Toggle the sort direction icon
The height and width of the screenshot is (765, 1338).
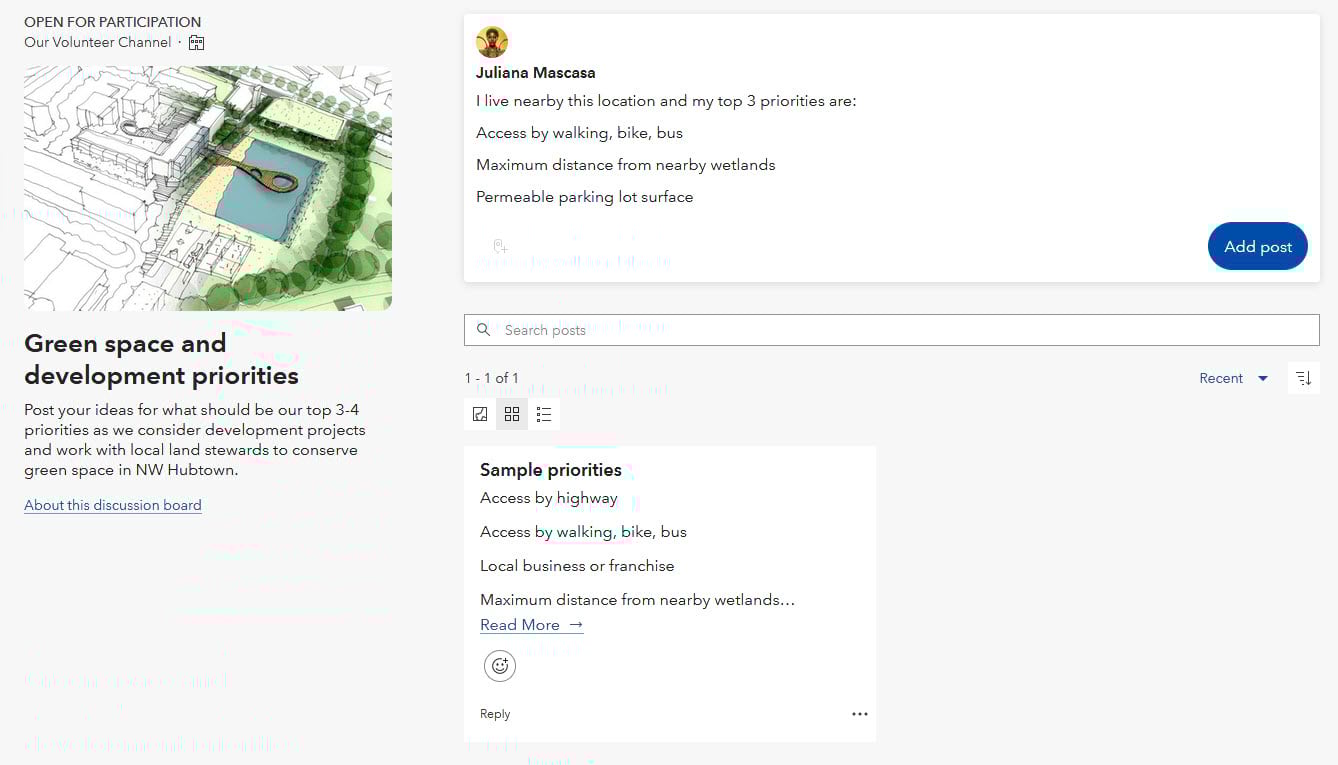click(1303, 378)
